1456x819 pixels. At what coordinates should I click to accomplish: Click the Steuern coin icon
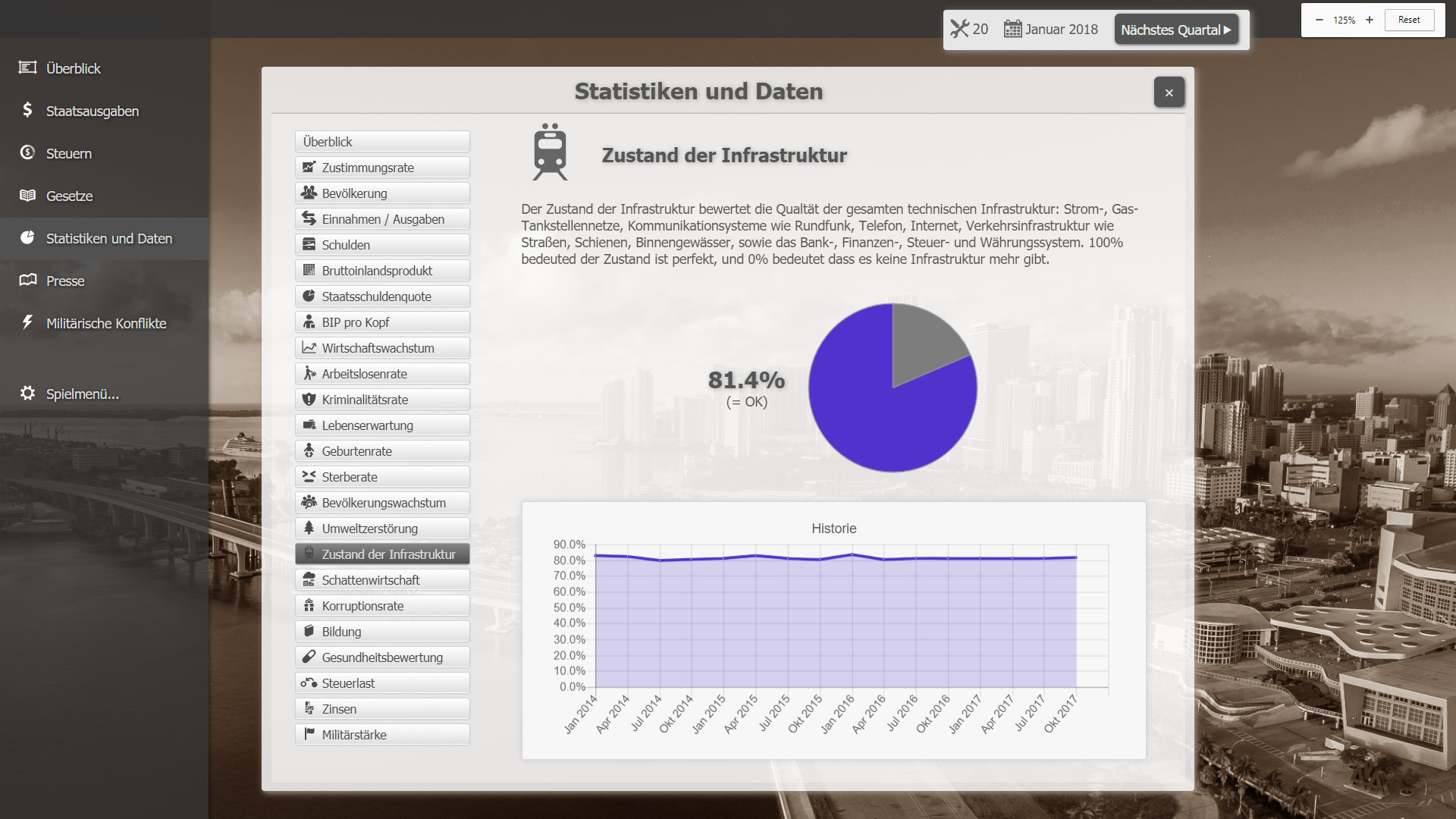click(27, 152)
